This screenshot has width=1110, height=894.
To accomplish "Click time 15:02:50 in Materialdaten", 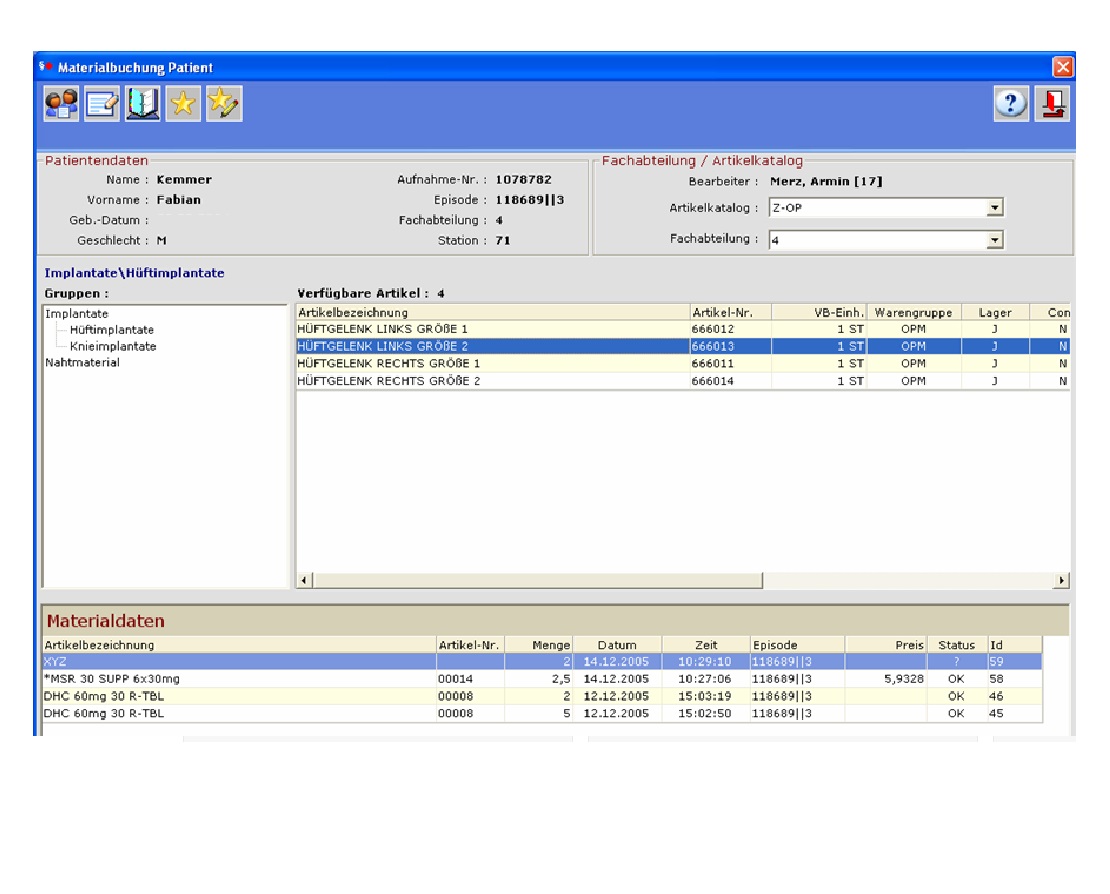I will coord(704,714).
